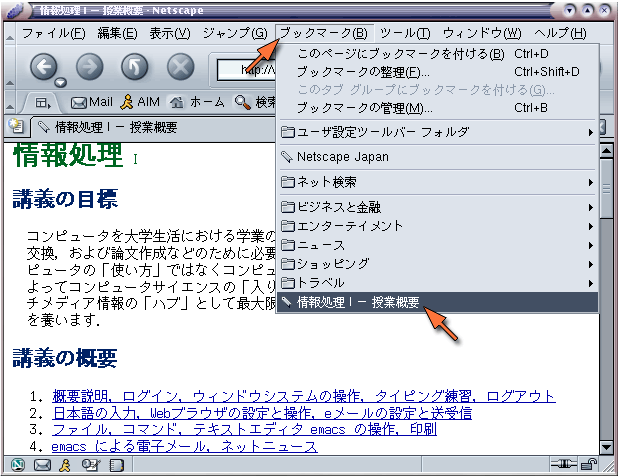Open Address Book status bar icon
The width and height of the screenshot is (618, 476).
point(117,465)
